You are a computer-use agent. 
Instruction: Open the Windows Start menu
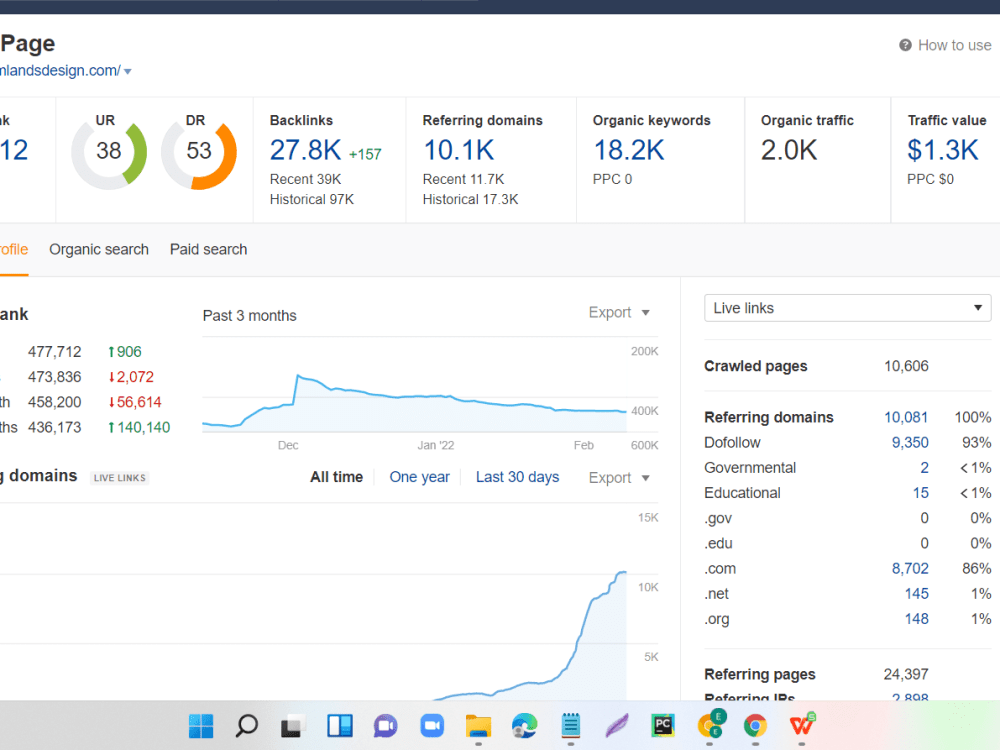[201, 725]
